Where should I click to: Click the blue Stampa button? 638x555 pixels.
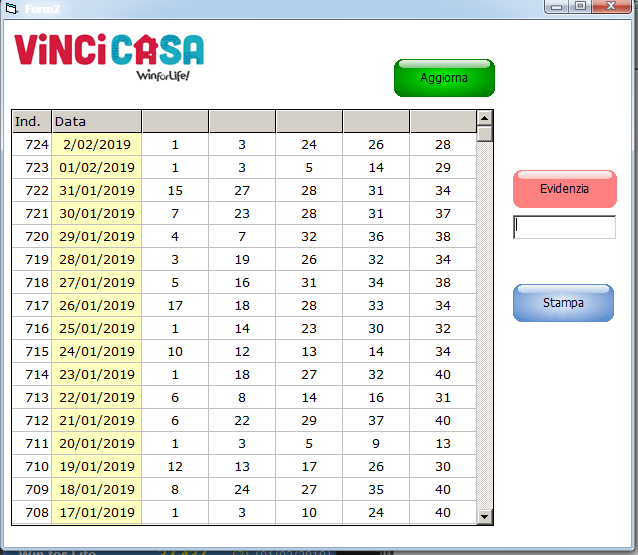click(563, 303)
